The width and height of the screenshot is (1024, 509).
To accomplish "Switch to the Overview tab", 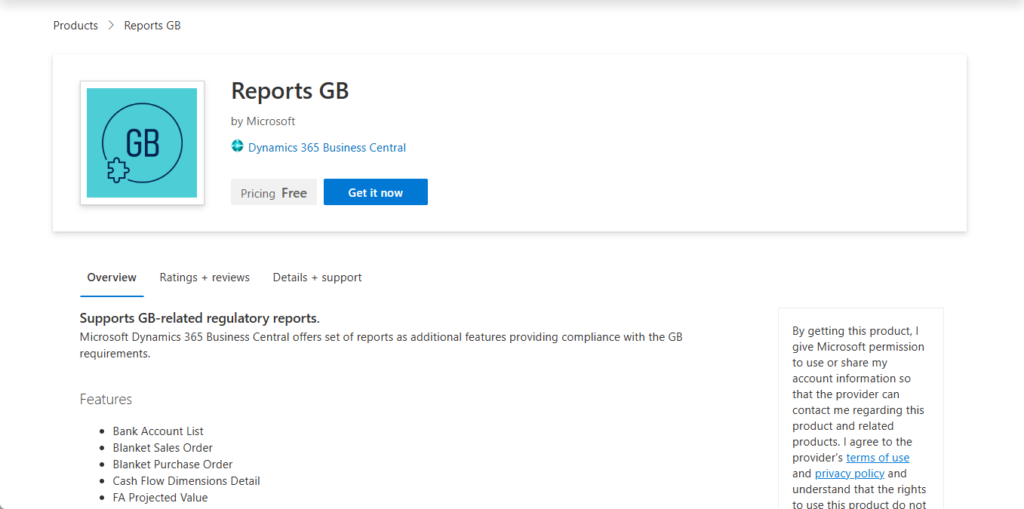I will 111,277.
